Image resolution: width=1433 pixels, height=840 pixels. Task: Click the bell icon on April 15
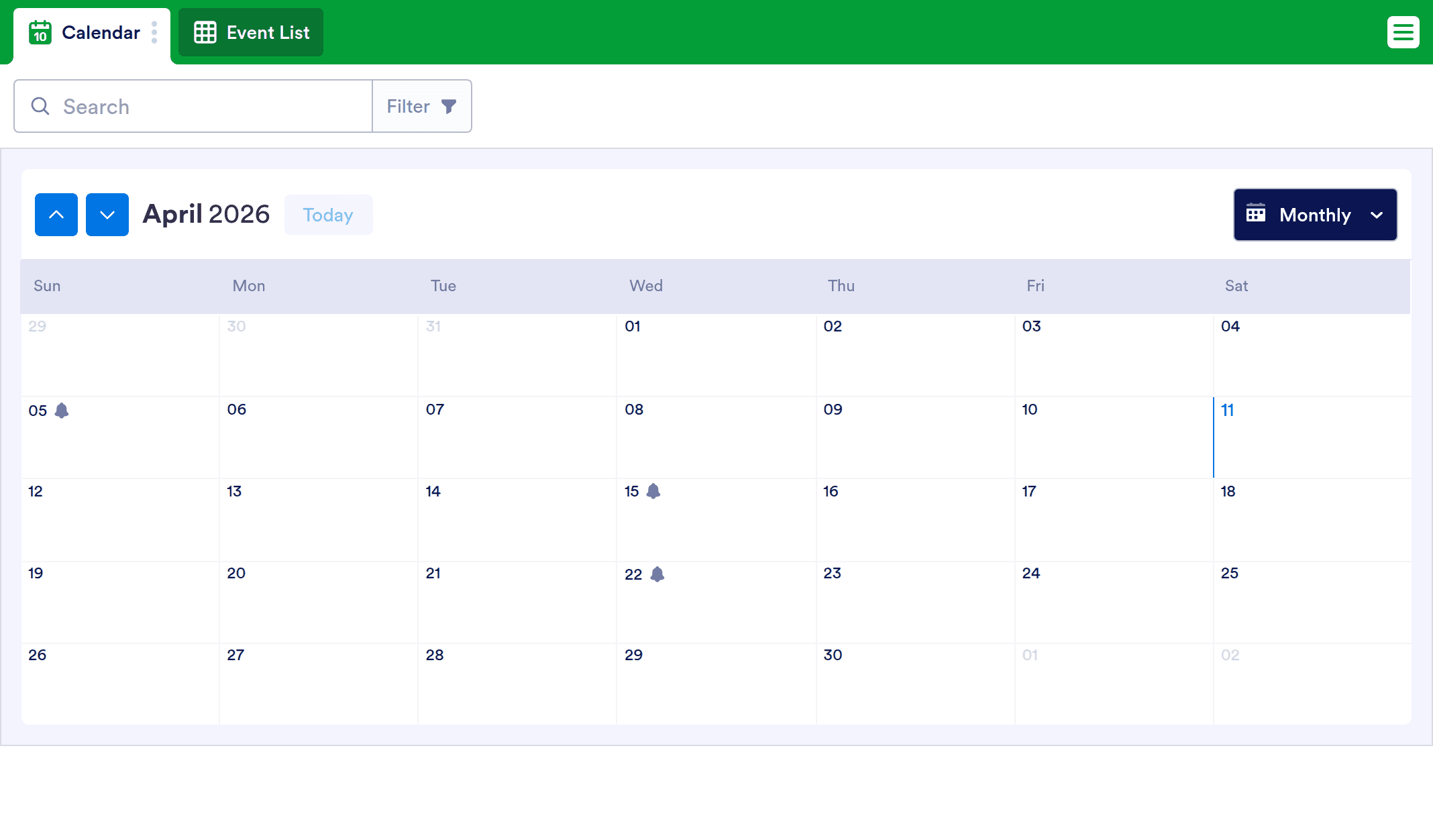click(x=653, y=492)
